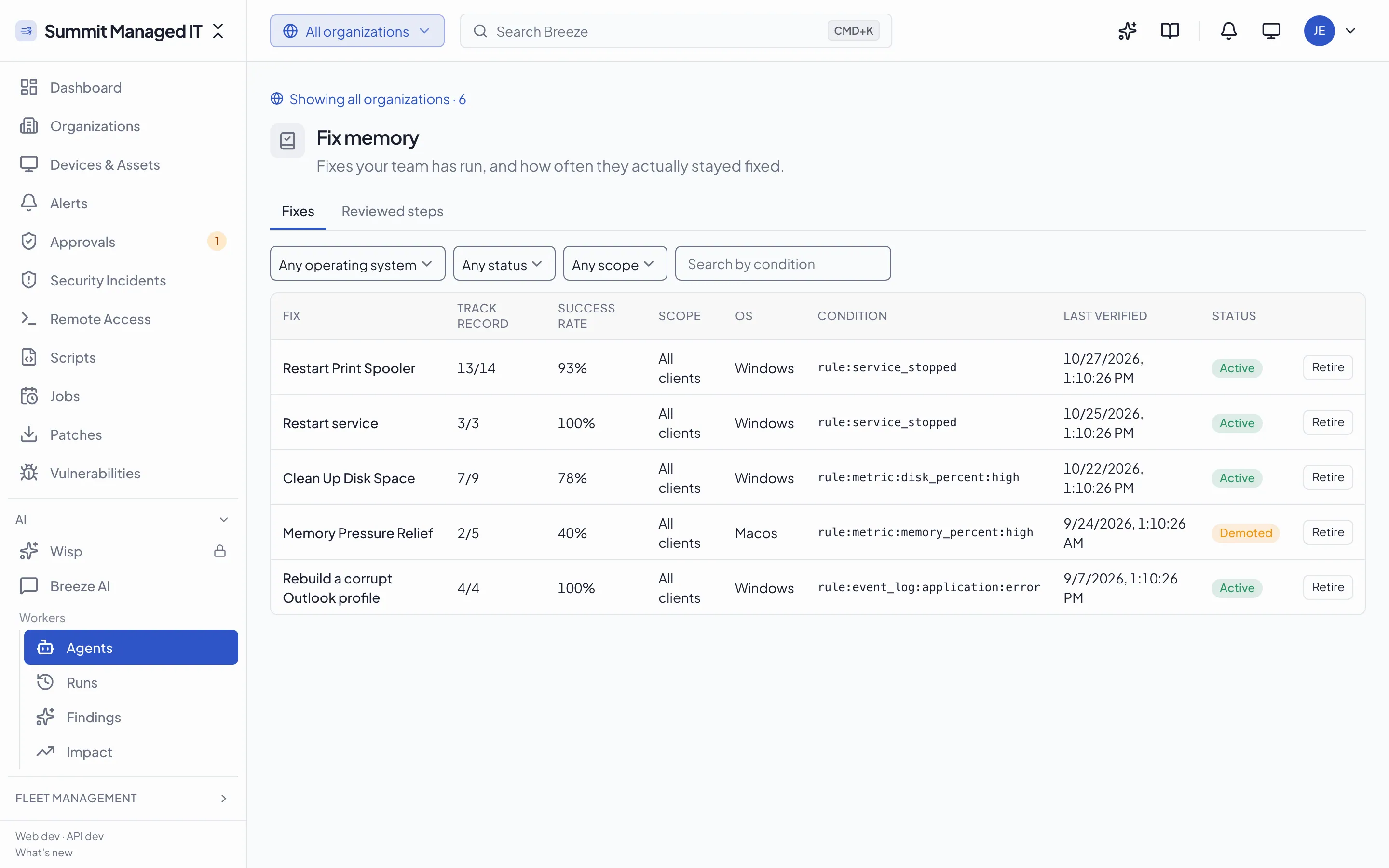Click the monitor icon in top bar
Image resolution: width=1389 pixels, height=868 pixels.
[1271, 31]
